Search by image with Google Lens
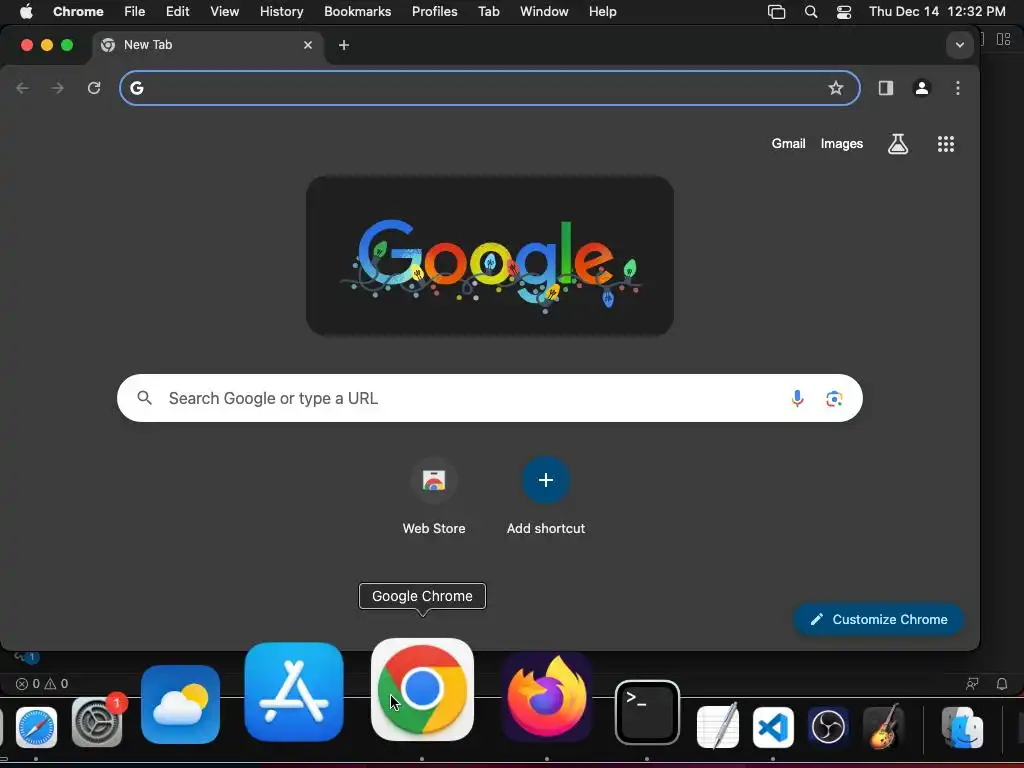Image resolution: width=1024 pixels, height=768 pixels. tap(834, 398)
